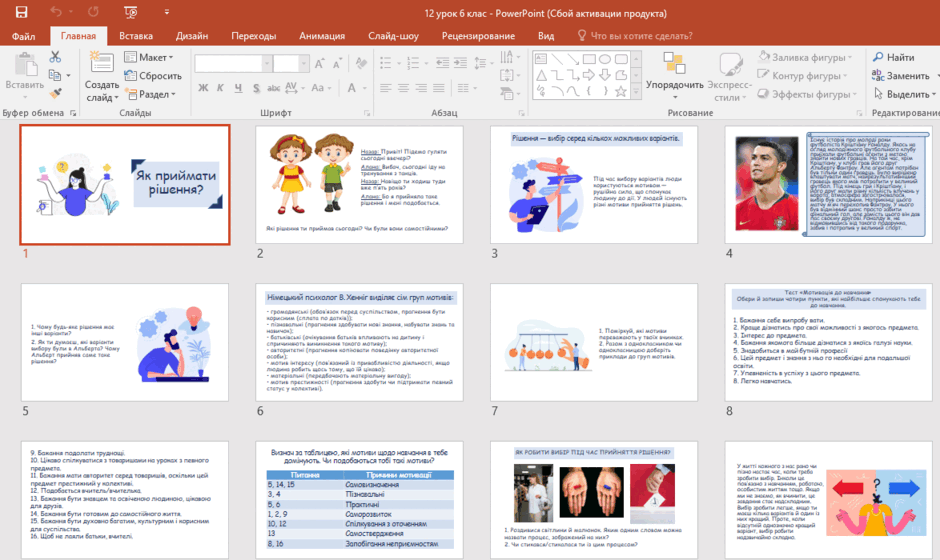Open Контур фигуры shape outline
This screenshot has width=940, height=560.
[802, 76]
